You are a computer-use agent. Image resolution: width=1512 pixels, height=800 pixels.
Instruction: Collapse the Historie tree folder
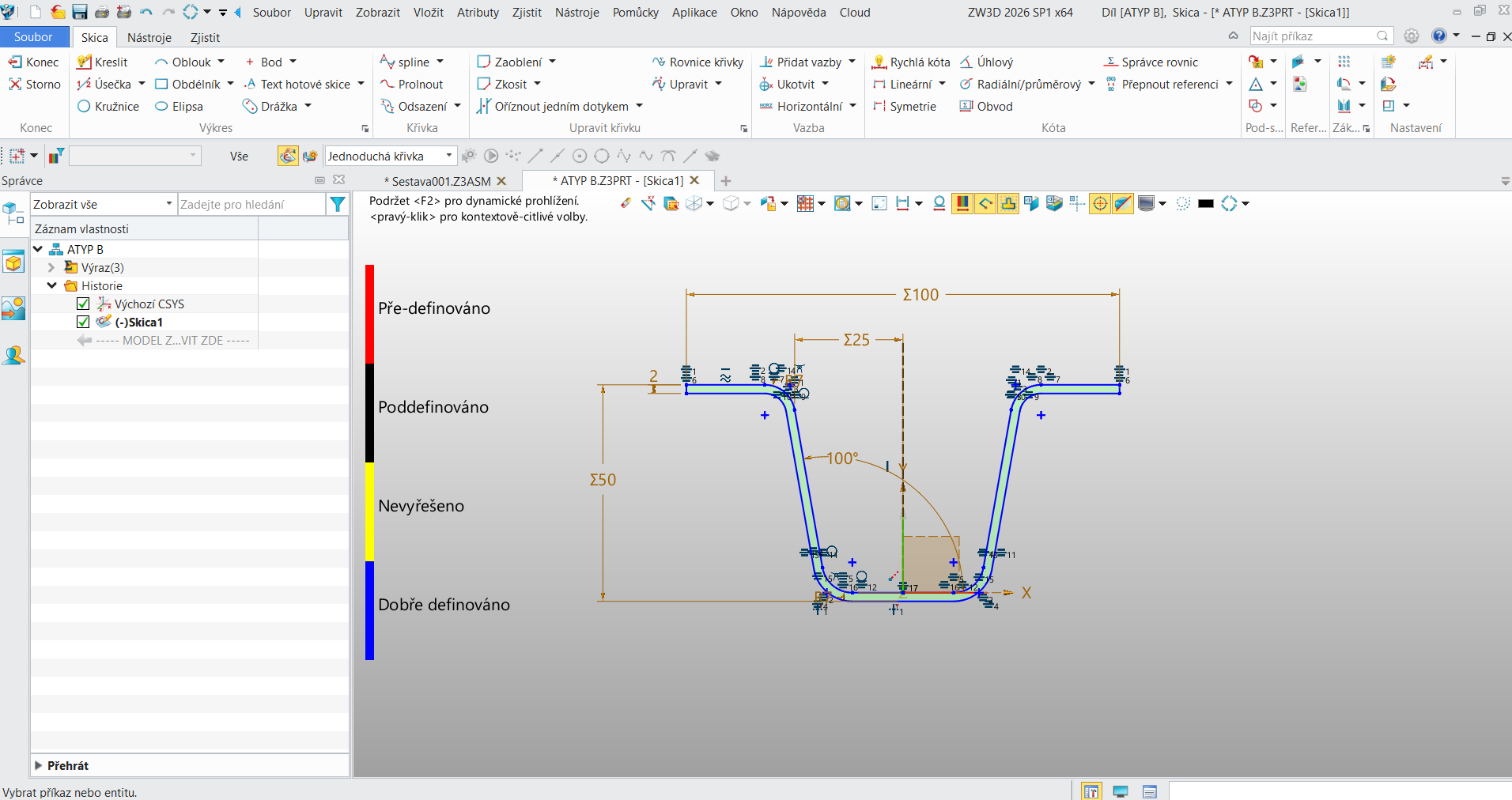pos(51,285)
